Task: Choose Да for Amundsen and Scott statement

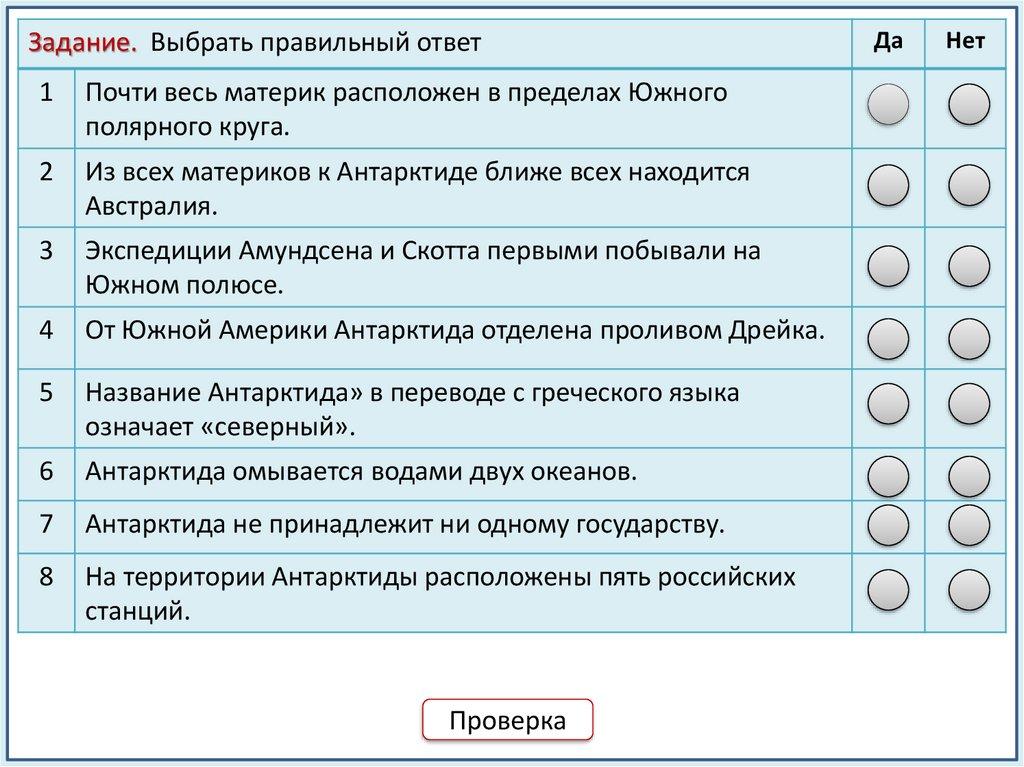Action: (x=888, y=265)
